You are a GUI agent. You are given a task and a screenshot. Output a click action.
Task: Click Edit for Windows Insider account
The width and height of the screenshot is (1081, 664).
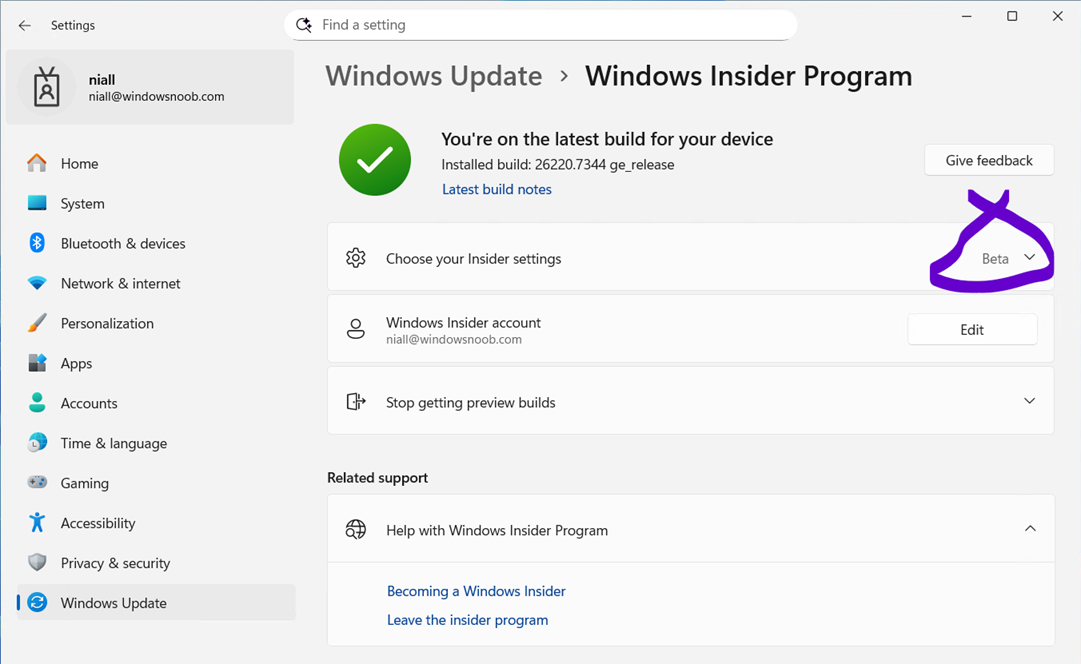(x=971, y=329)
